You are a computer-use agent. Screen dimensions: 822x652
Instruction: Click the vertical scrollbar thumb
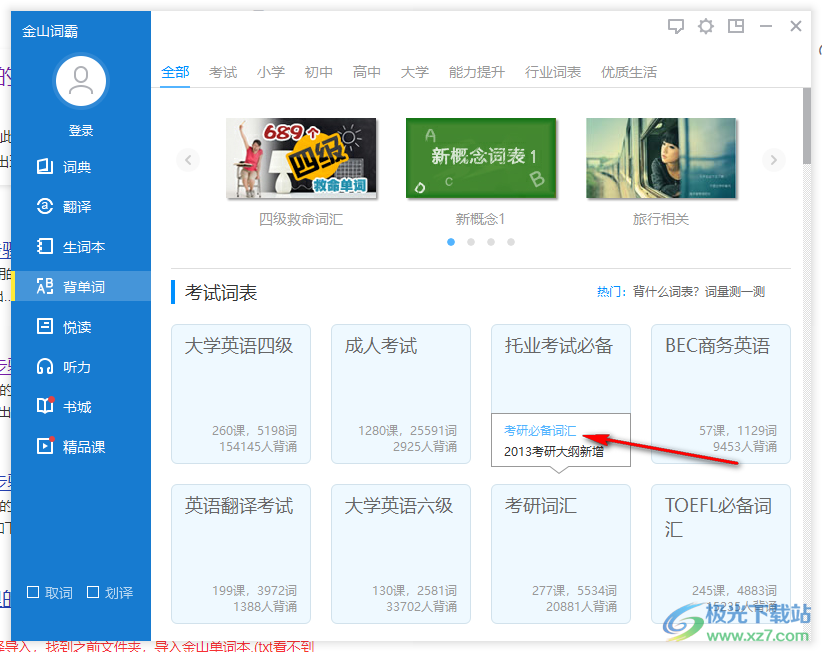[806, 126]
